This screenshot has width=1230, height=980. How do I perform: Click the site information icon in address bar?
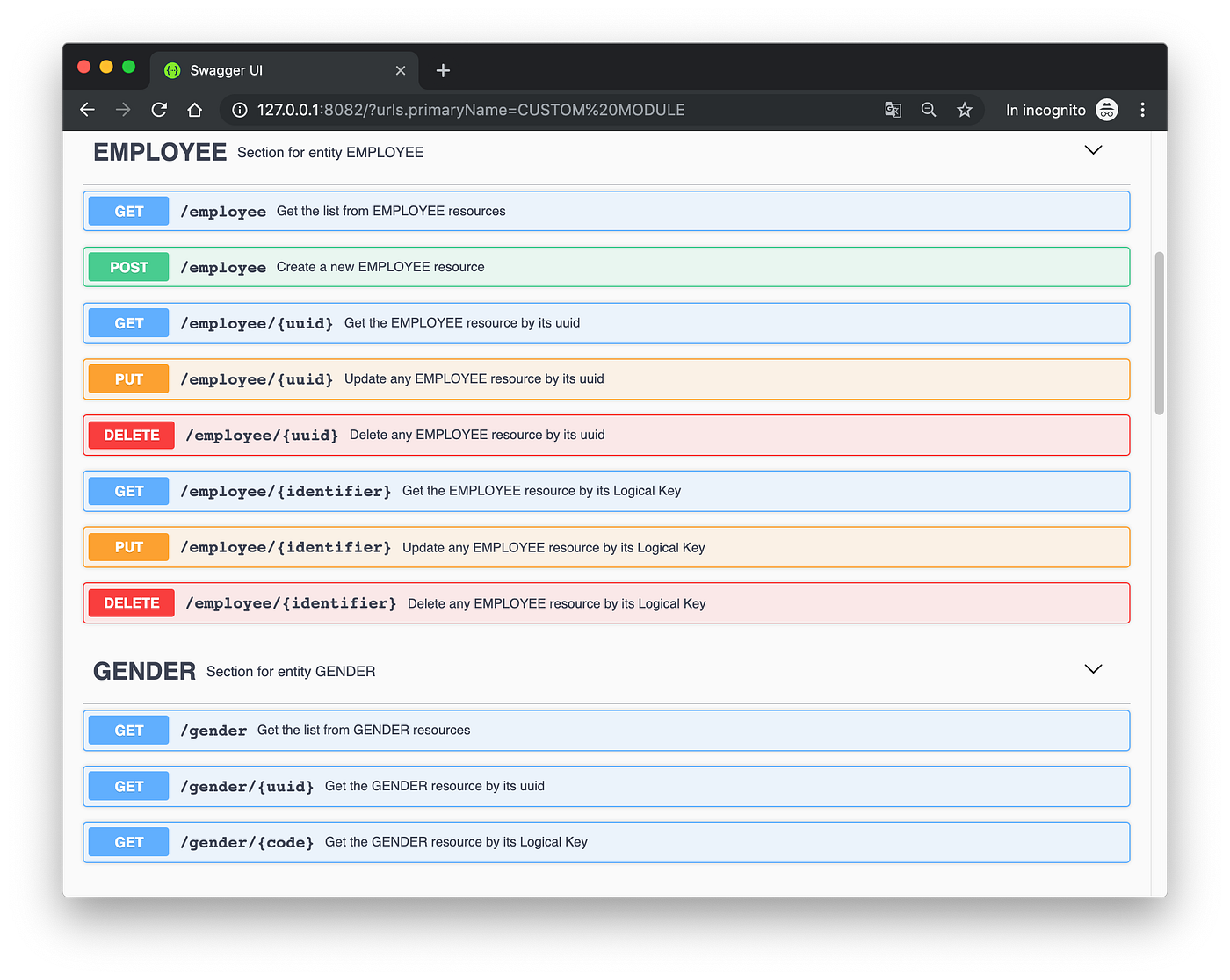(239, 110)
